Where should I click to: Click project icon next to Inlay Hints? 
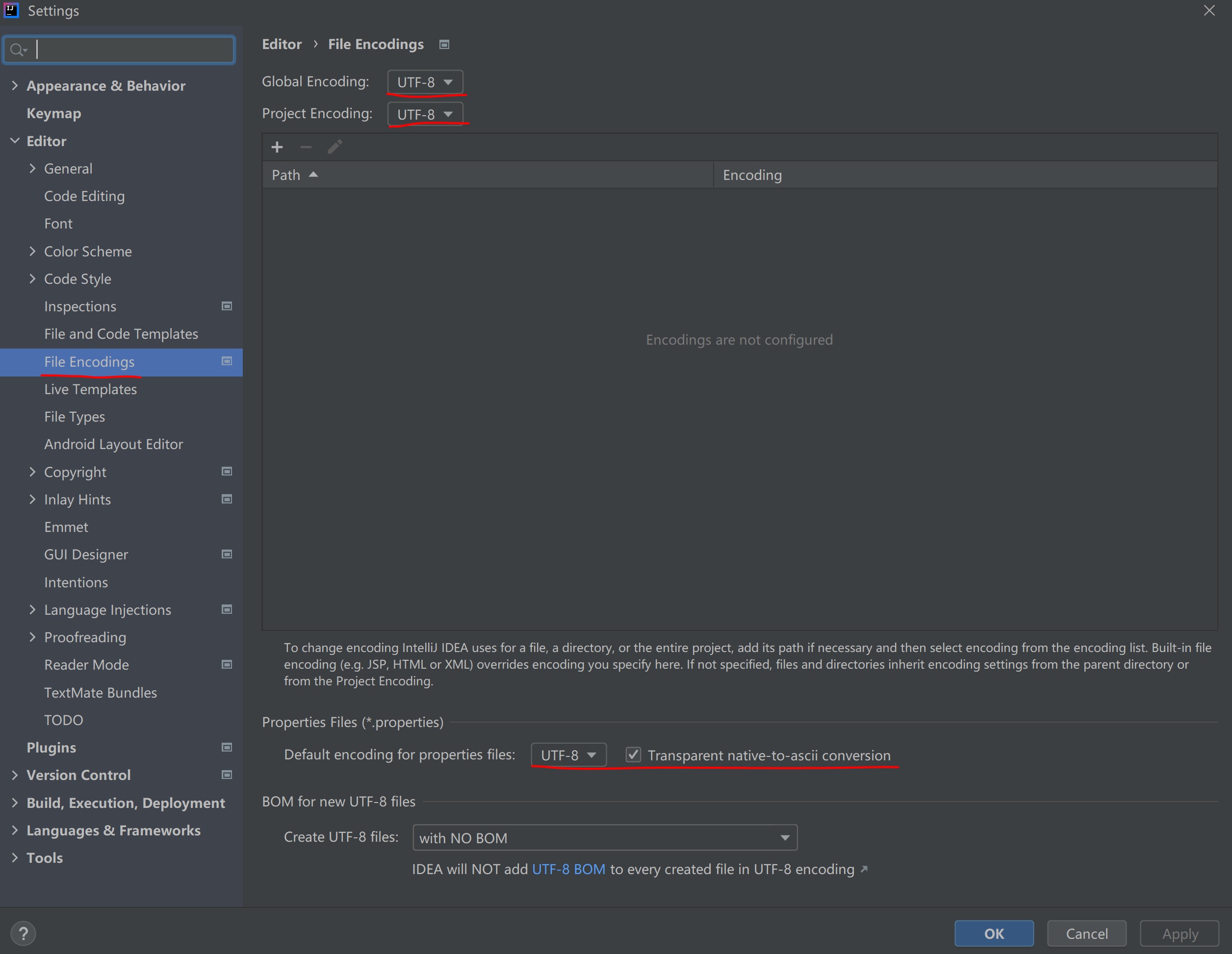point(227,499)
